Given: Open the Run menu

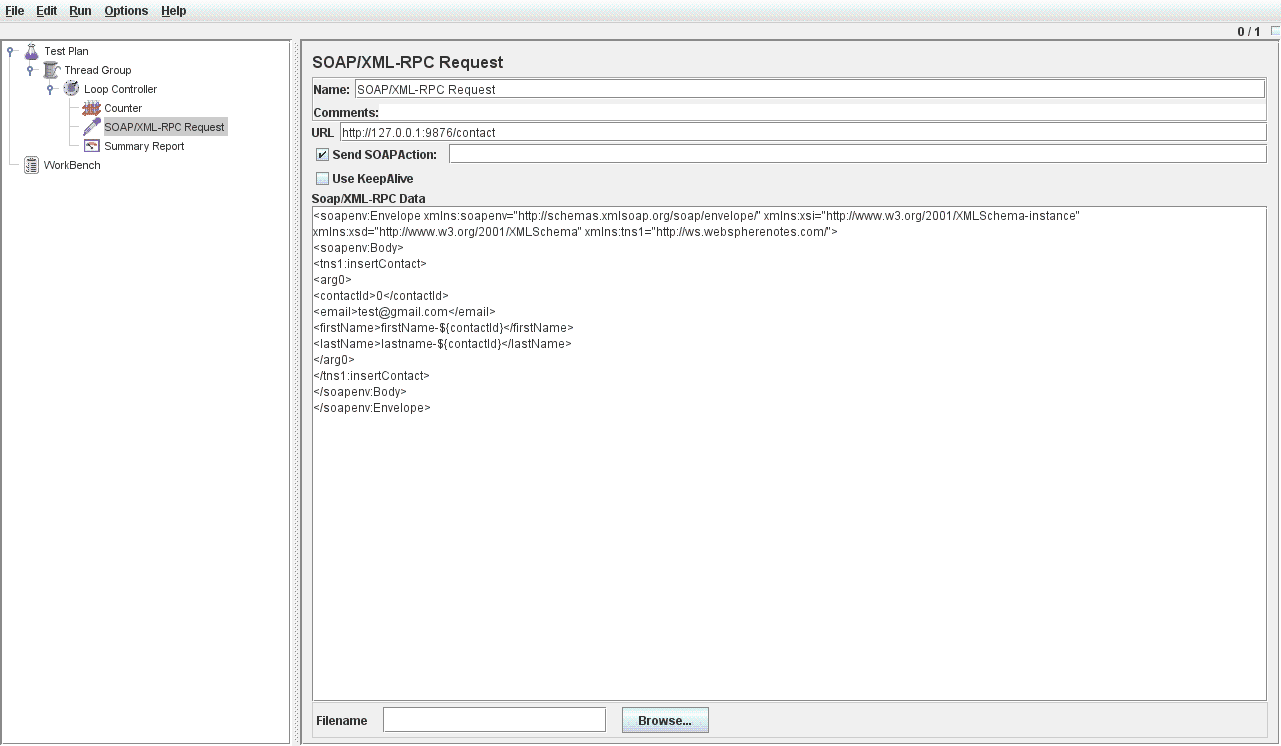Looking at the screenshot, I should pyautogui.click(x=79, y=11).
